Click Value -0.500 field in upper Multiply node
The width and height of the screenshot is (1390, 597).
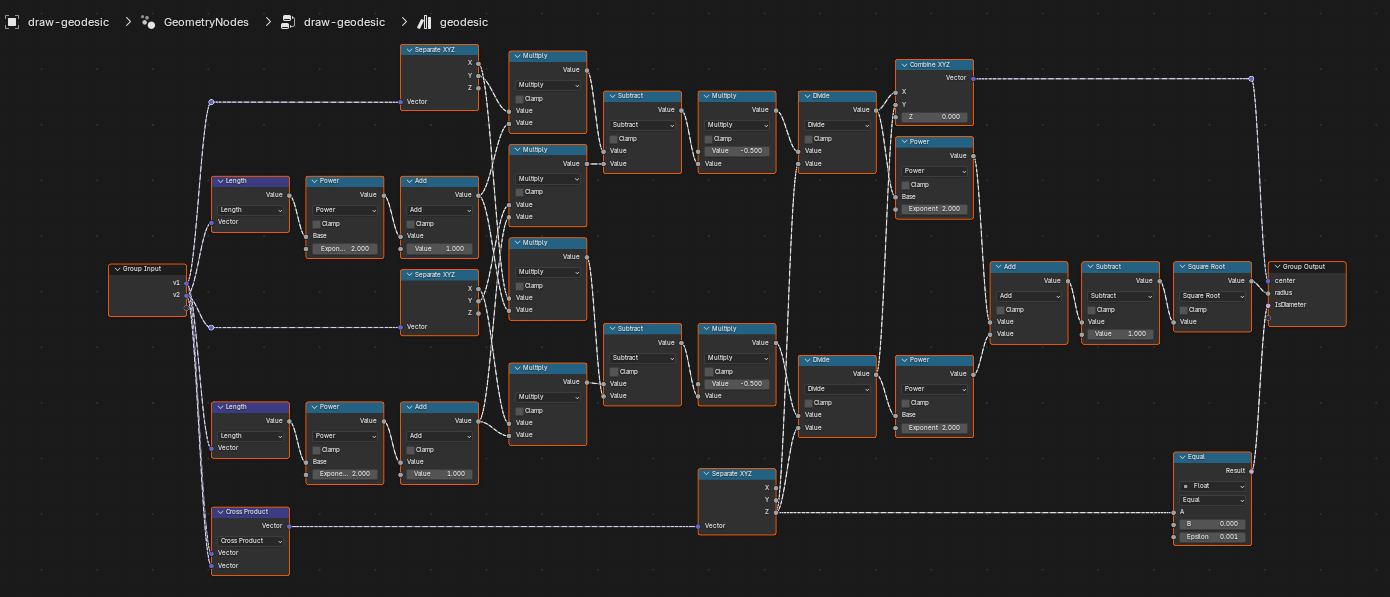737,150
